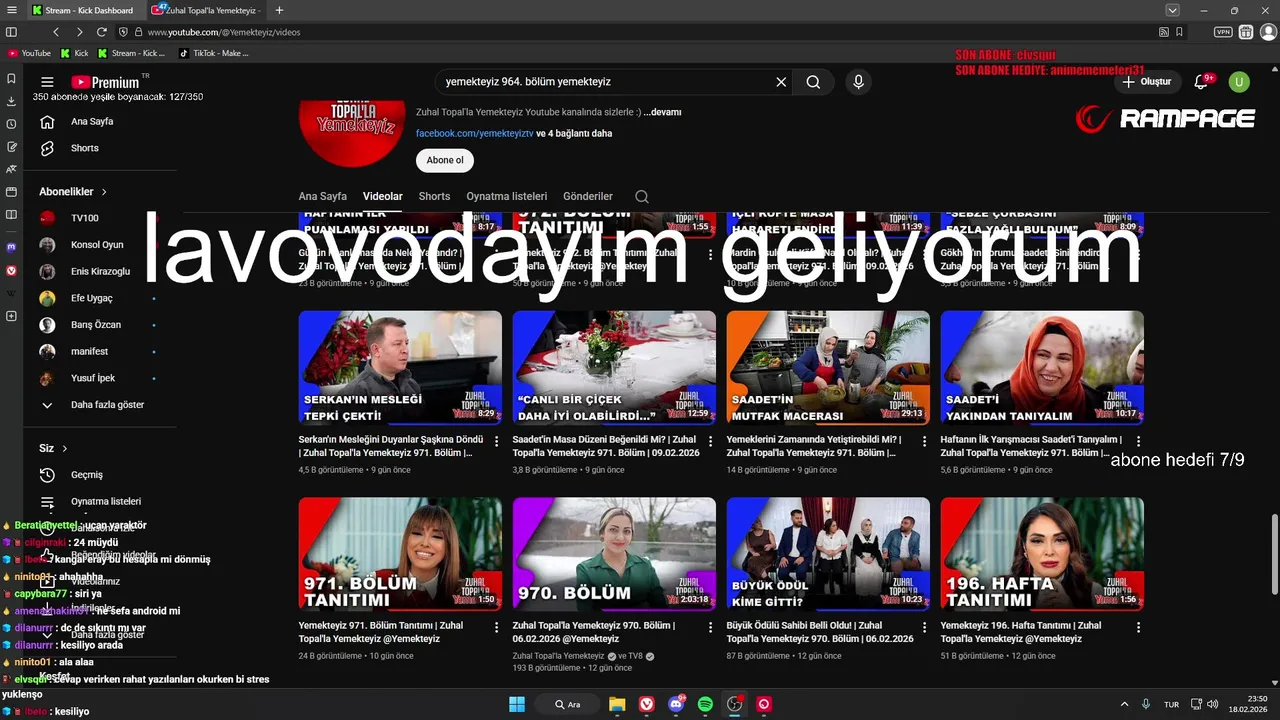The width and height of the screenshot is (1280, 720).
Task: Open the Opera sidebar bookmarks icon
Action: [x=11, y=78]
